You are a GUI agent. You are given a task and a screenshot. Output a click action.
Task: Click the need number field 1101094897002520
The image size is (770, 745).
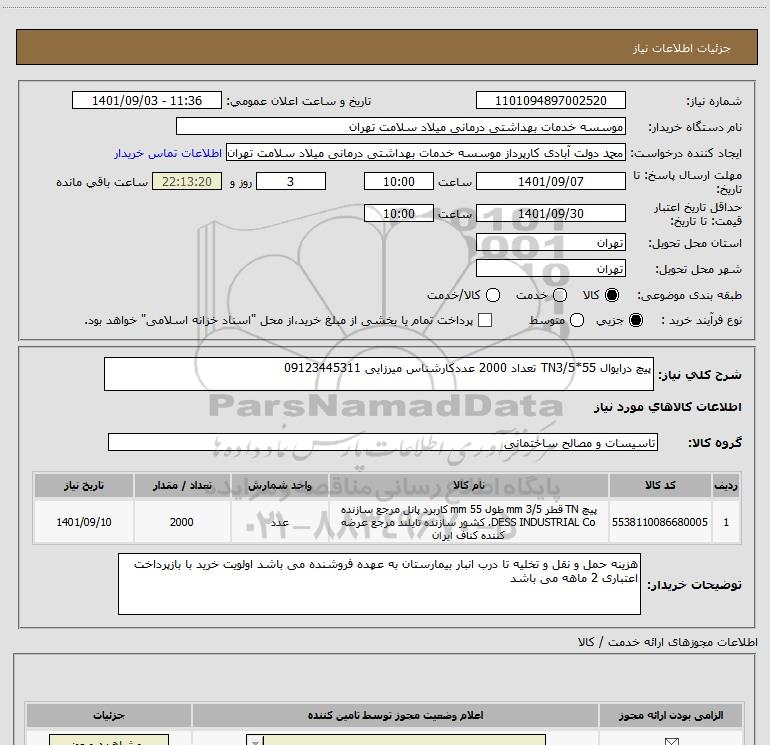coord(550,101)
